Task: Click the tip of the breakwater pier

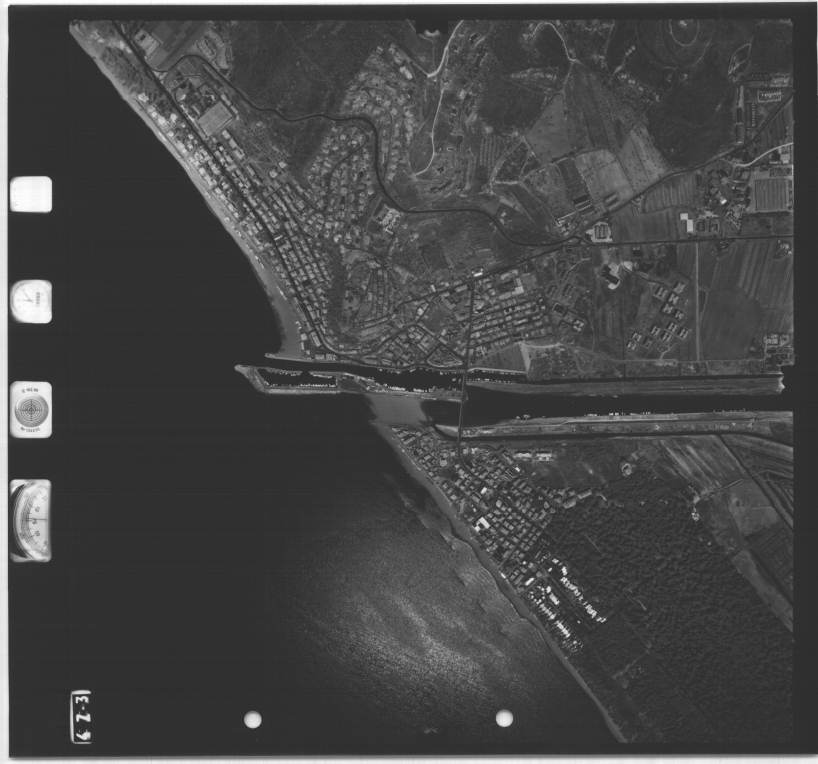Action: coord(241,371)
